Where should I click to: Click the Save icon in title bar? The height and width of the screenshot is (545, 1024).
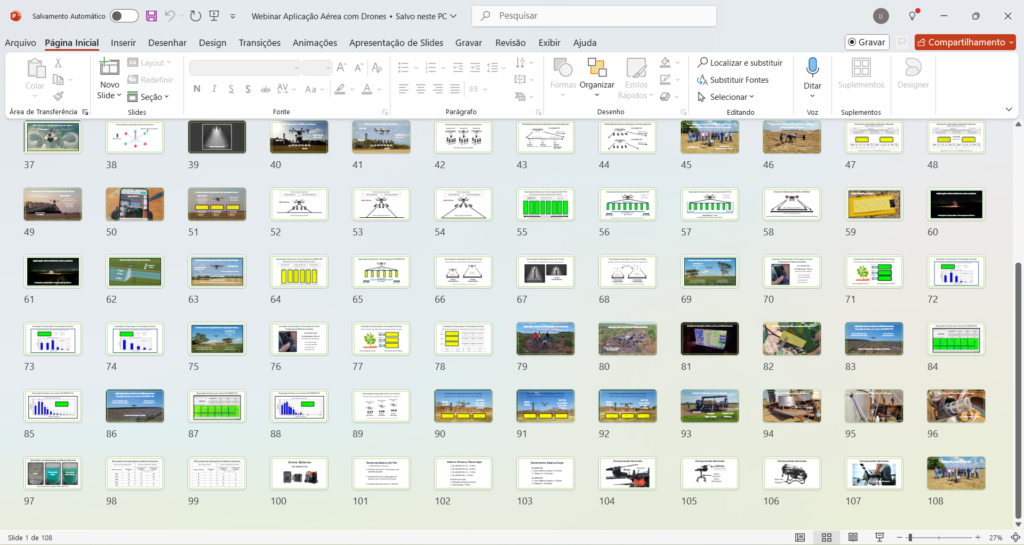click(151, 16)
